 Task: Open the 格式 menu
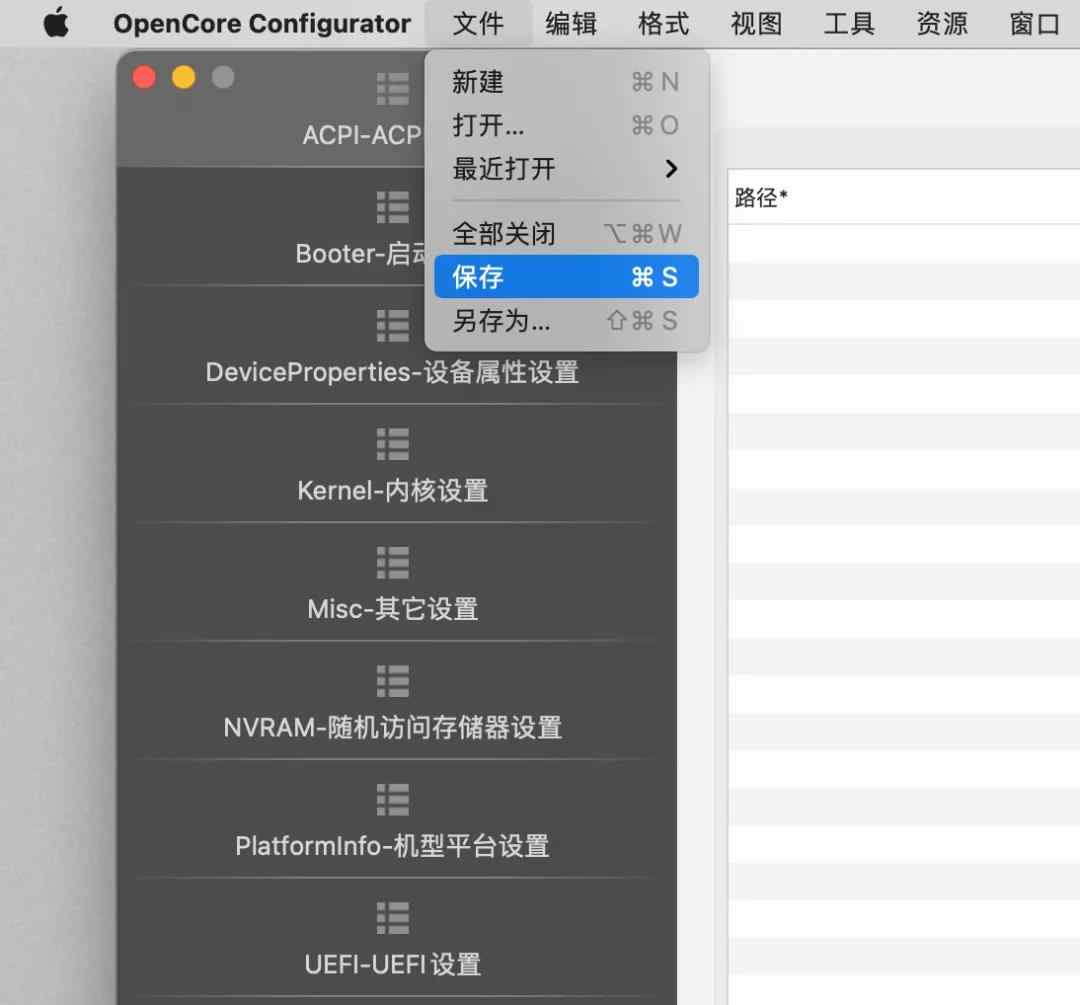[x=663, y=24]
